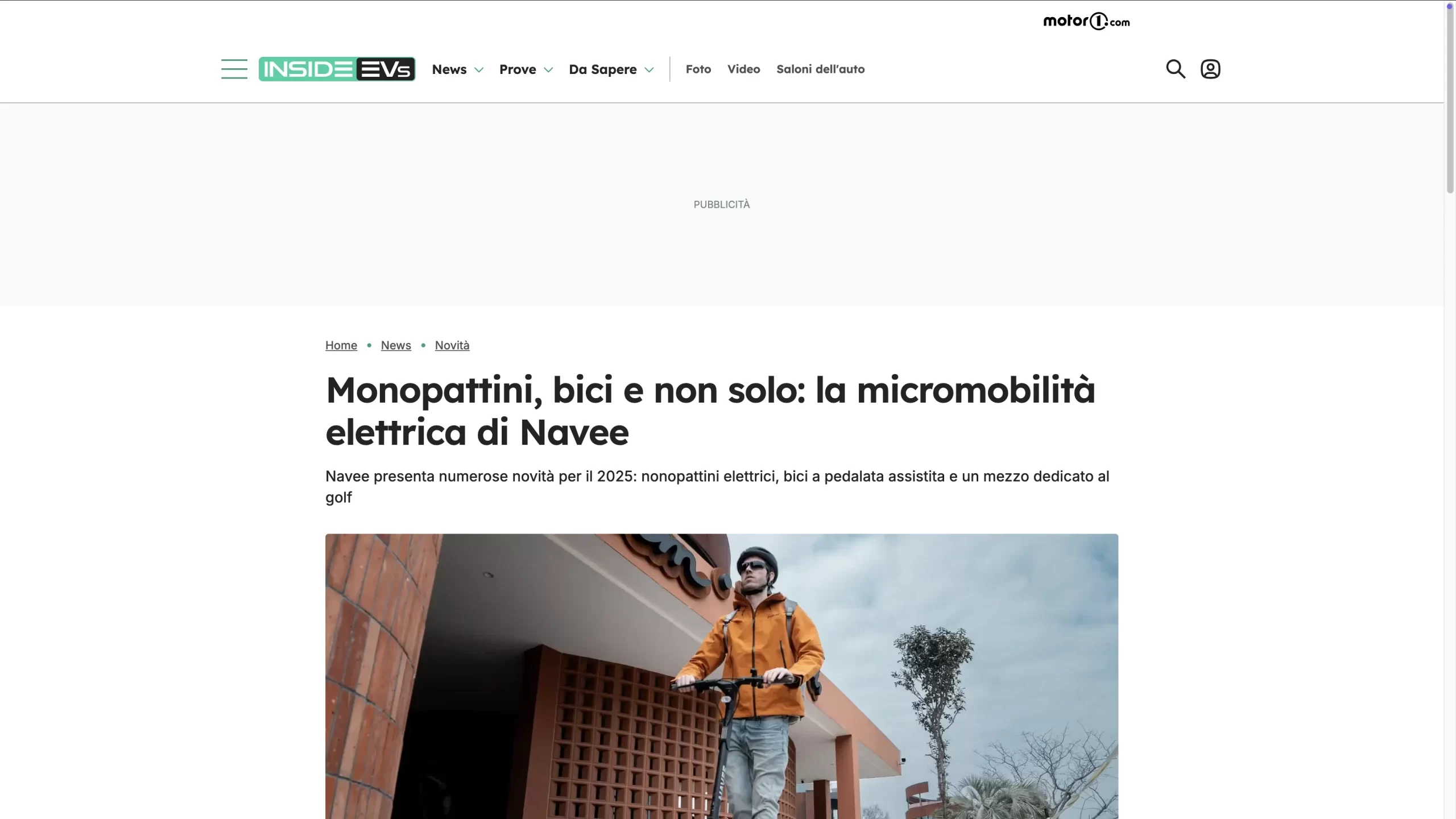Open the News menu item
This screenshot has width=1456, height=819.
point(449,69)
